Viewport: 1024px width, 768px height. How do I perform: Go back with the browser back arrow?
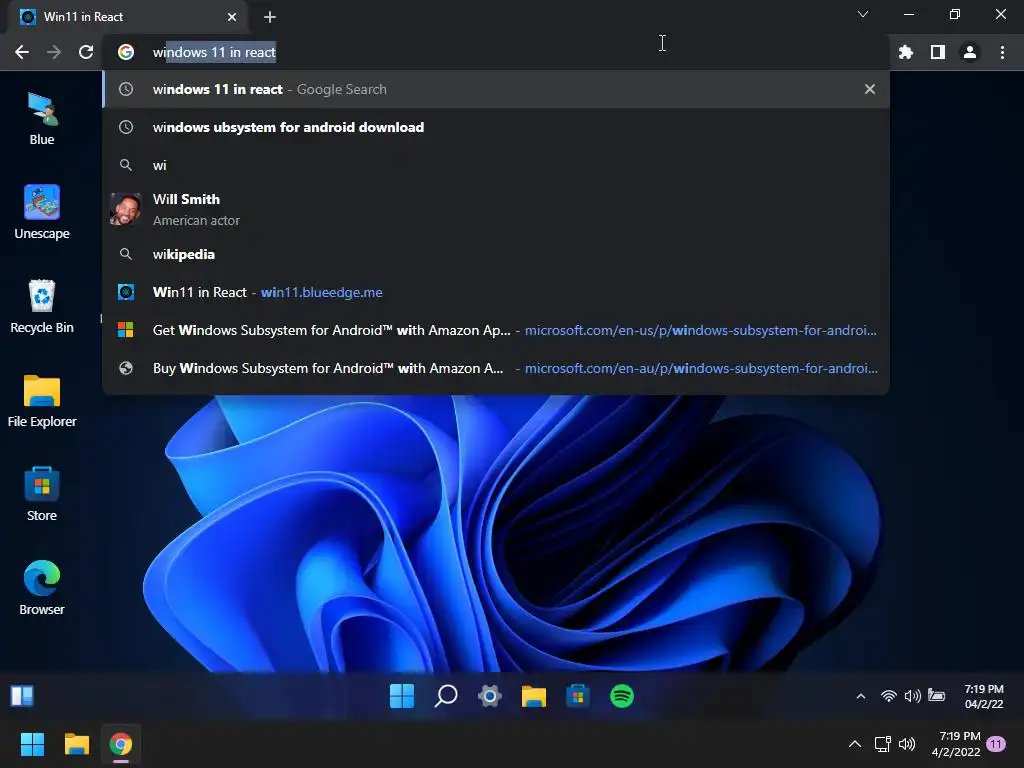pos(22,52)
